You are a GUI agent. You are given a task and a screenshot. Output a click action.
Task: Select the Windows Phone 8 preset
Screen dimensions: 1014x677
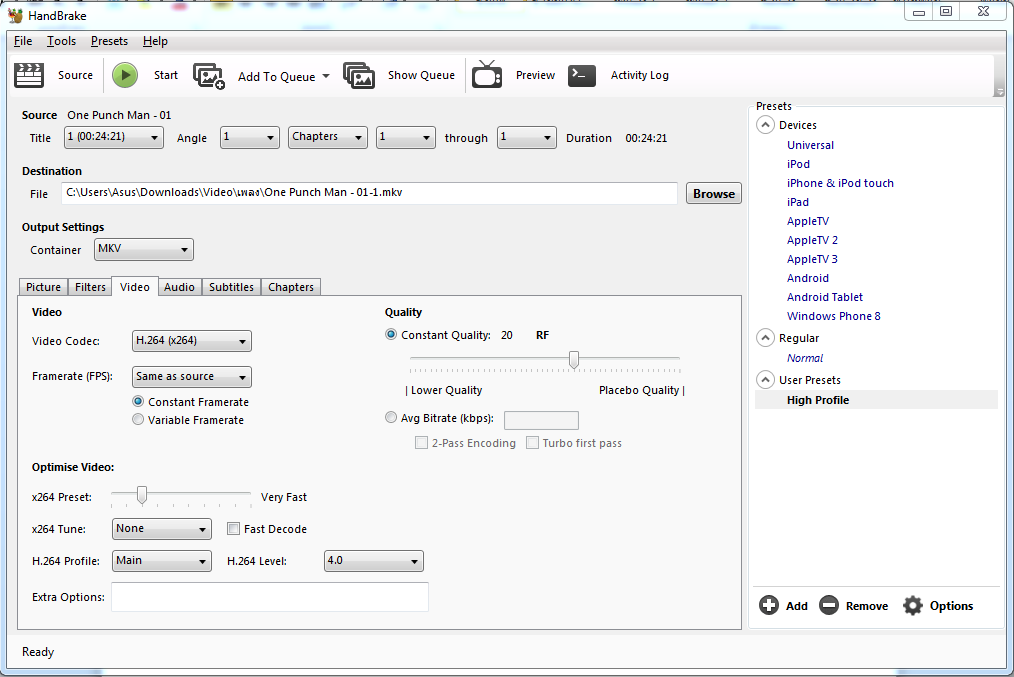(x=834, y=316)
